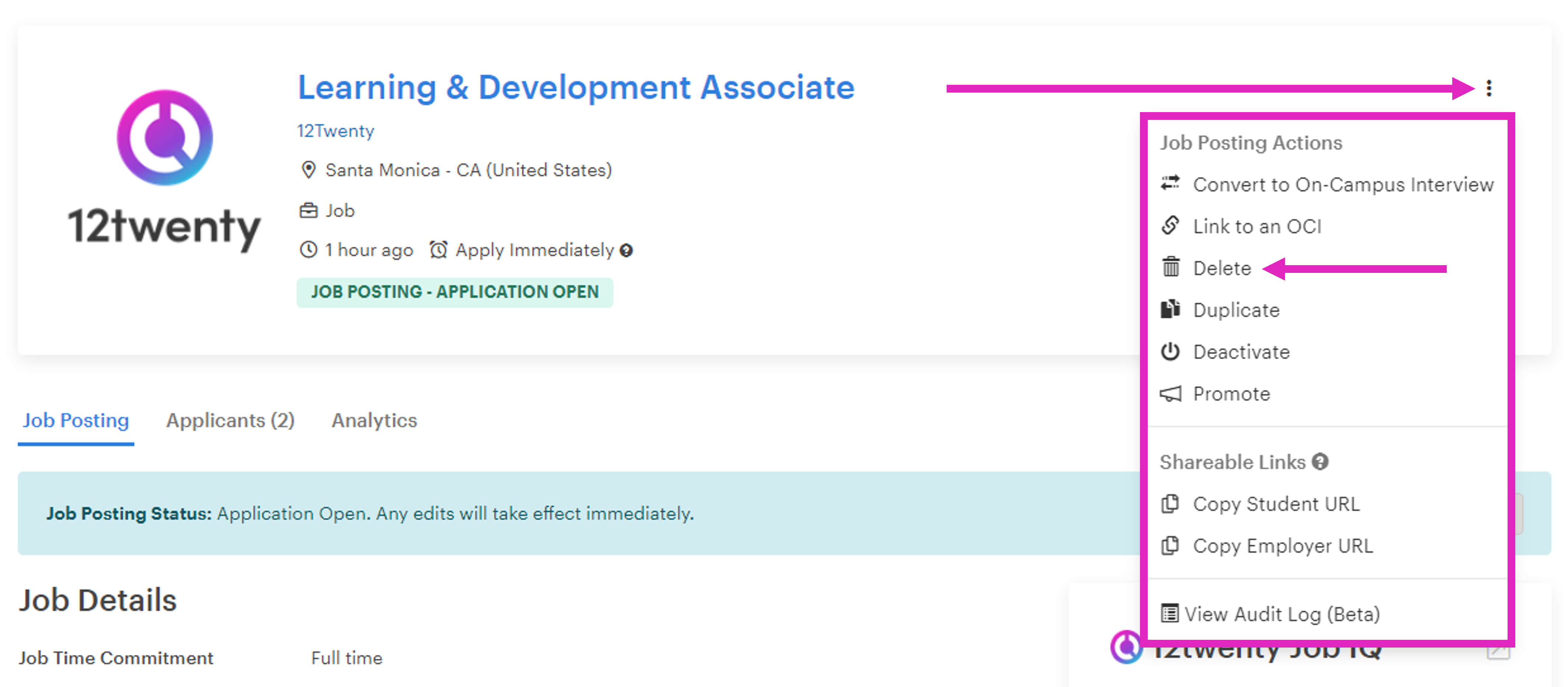Click the Promote megaphone icon
The width and height of the screenshot is (1568, 687).
point(1170,393)
